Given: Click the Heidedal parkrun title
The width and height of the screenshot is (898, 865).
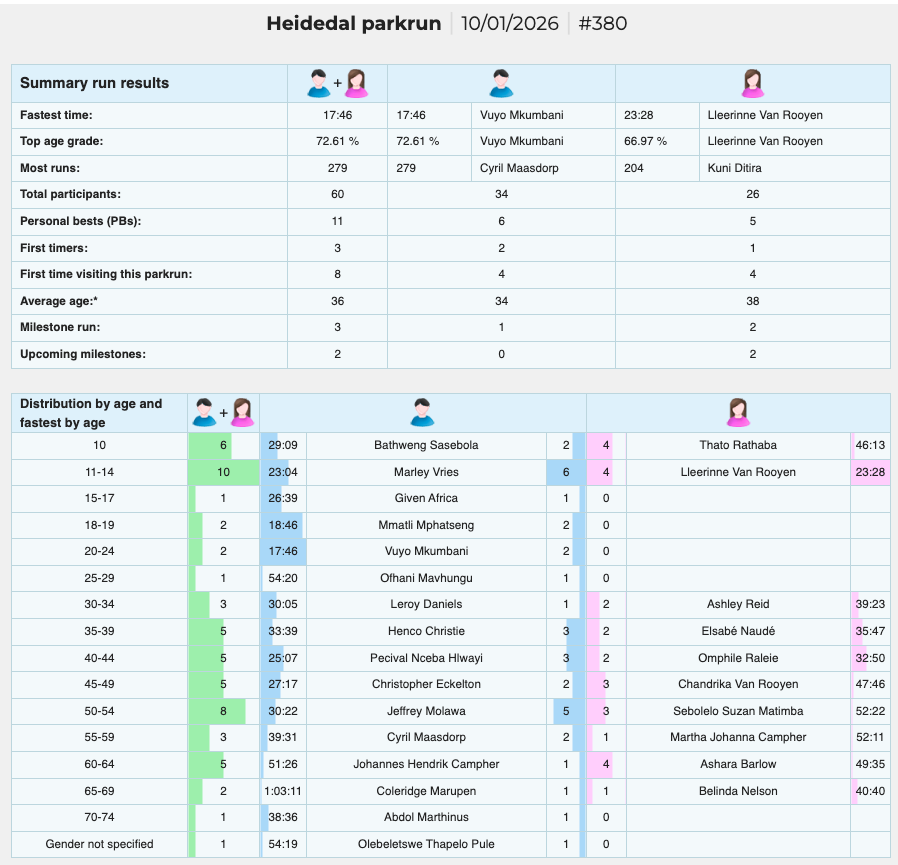Looking at the screenshot, I should pos(353,23).
